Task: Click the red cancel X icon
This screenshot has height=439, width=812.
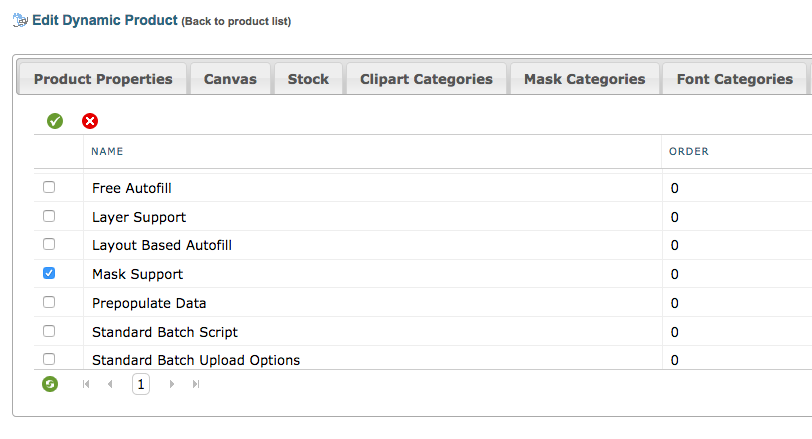Action: (x=90, y=121)
